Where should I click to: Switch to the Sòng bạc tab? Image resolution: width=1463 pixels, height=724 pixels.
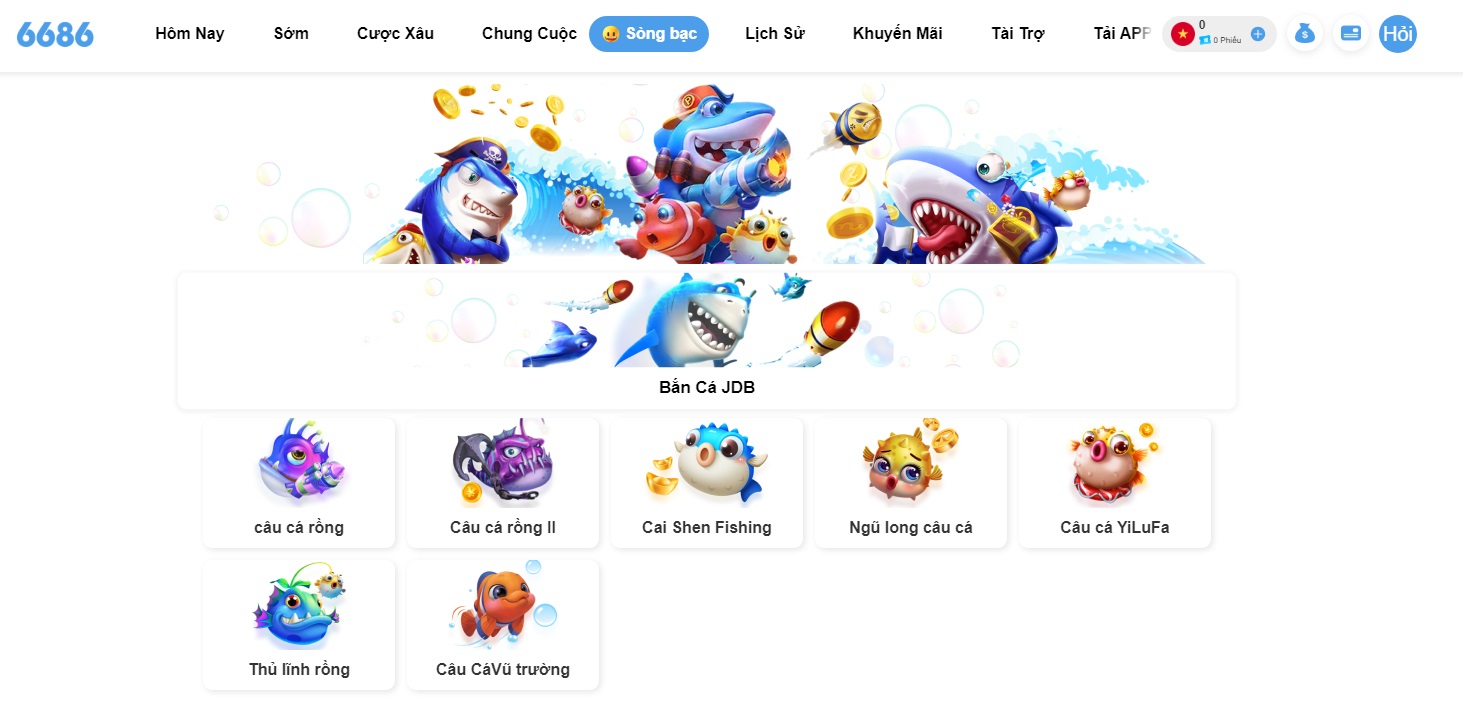coord(649,34)
